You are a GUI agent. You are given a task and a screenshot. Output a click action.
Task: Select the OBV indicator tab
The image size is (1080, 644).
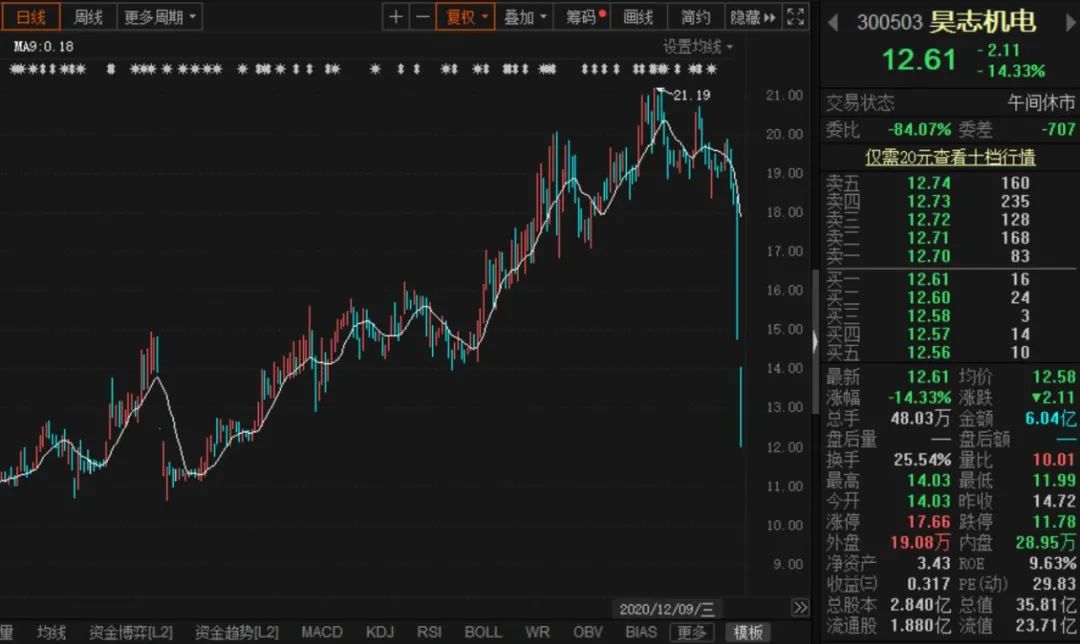point(588,632)
